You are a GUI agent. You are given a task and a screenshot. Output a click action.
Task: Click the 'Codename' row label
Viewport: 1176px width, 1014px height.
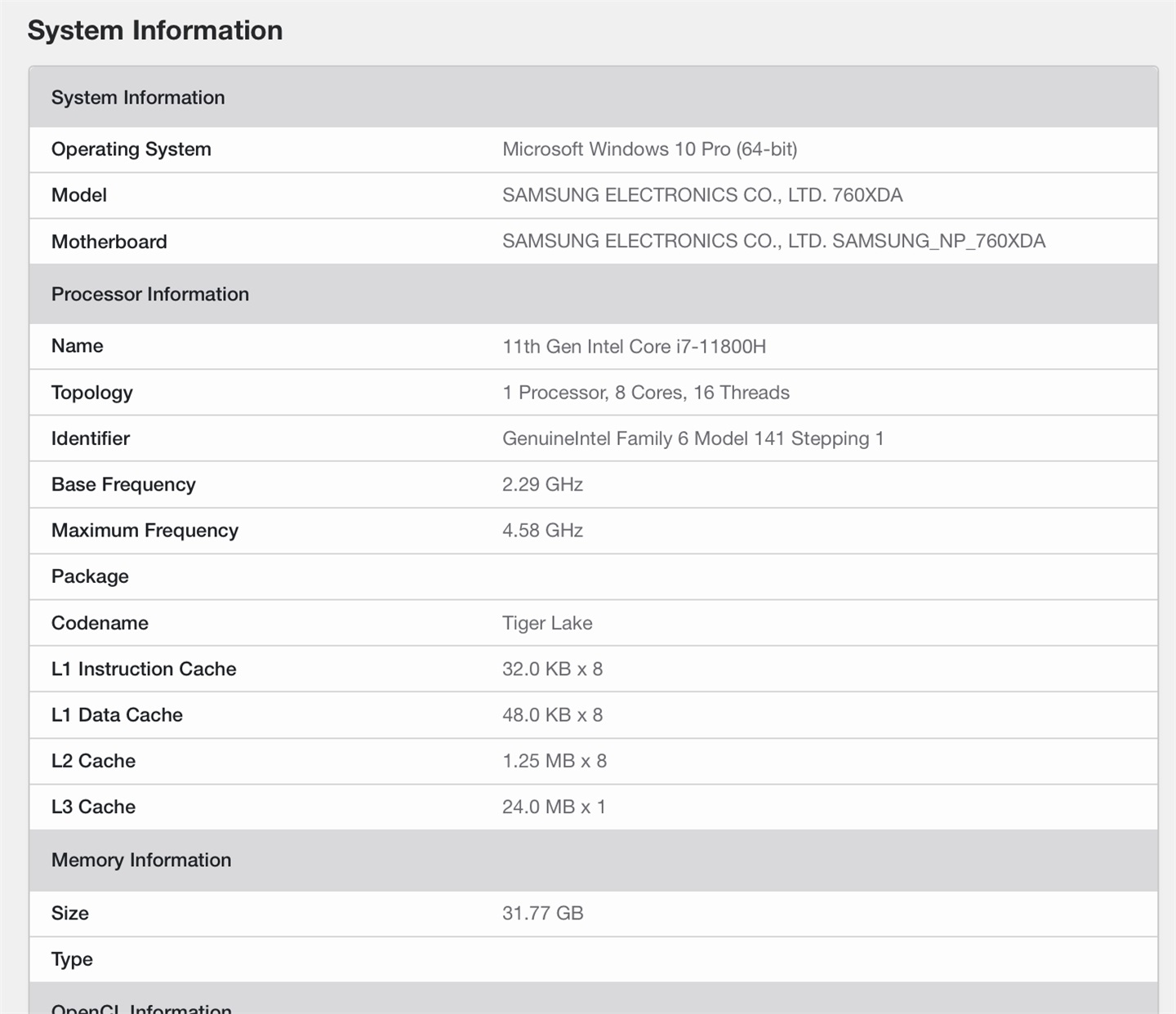point(100,623)
